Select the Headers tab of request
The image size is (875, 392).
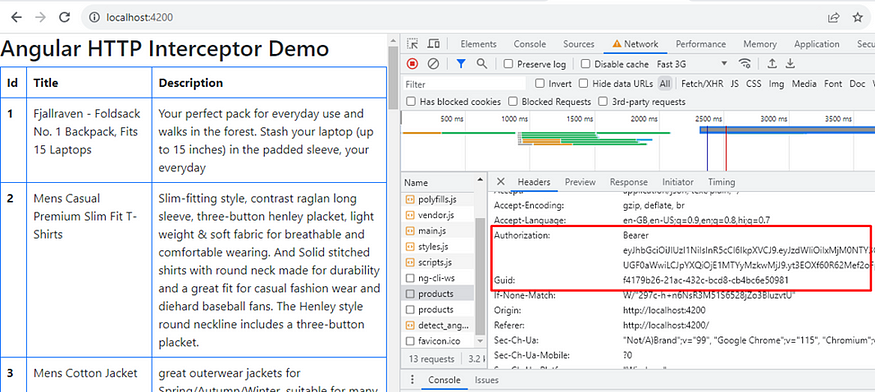(534, 182)
